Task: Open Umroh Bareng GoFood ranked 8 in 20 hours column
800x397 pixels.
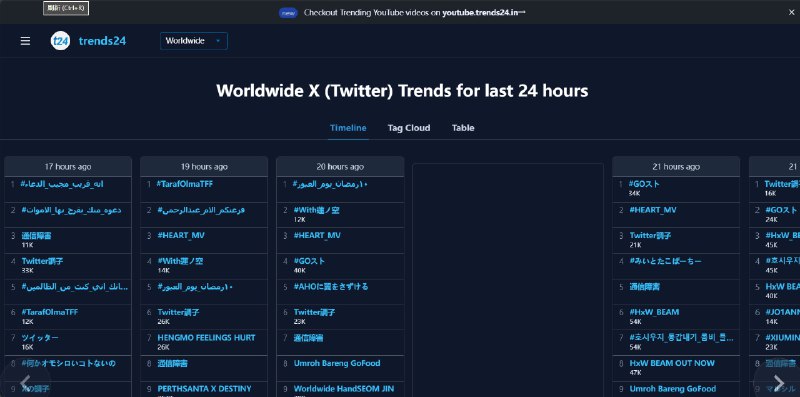Action: [x=337, y=363]
